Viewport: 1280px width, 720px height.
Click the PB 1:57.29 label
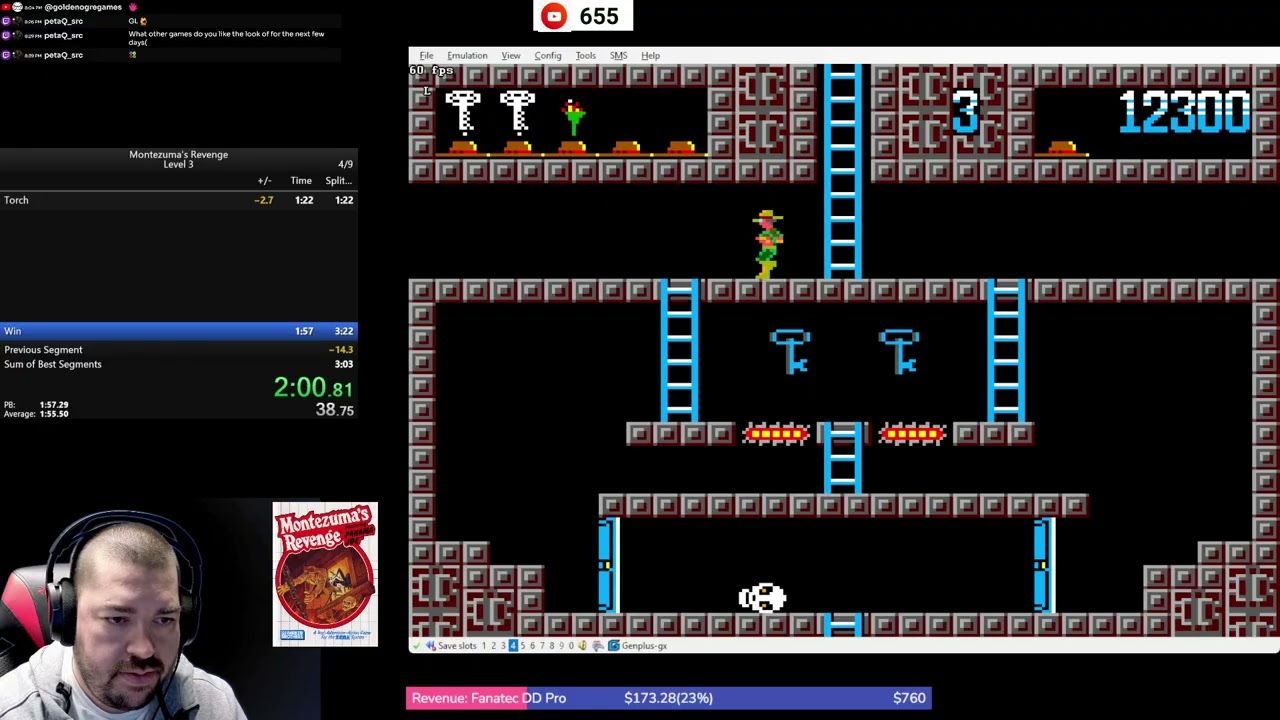pyautogui.click(x=36, y=405)
